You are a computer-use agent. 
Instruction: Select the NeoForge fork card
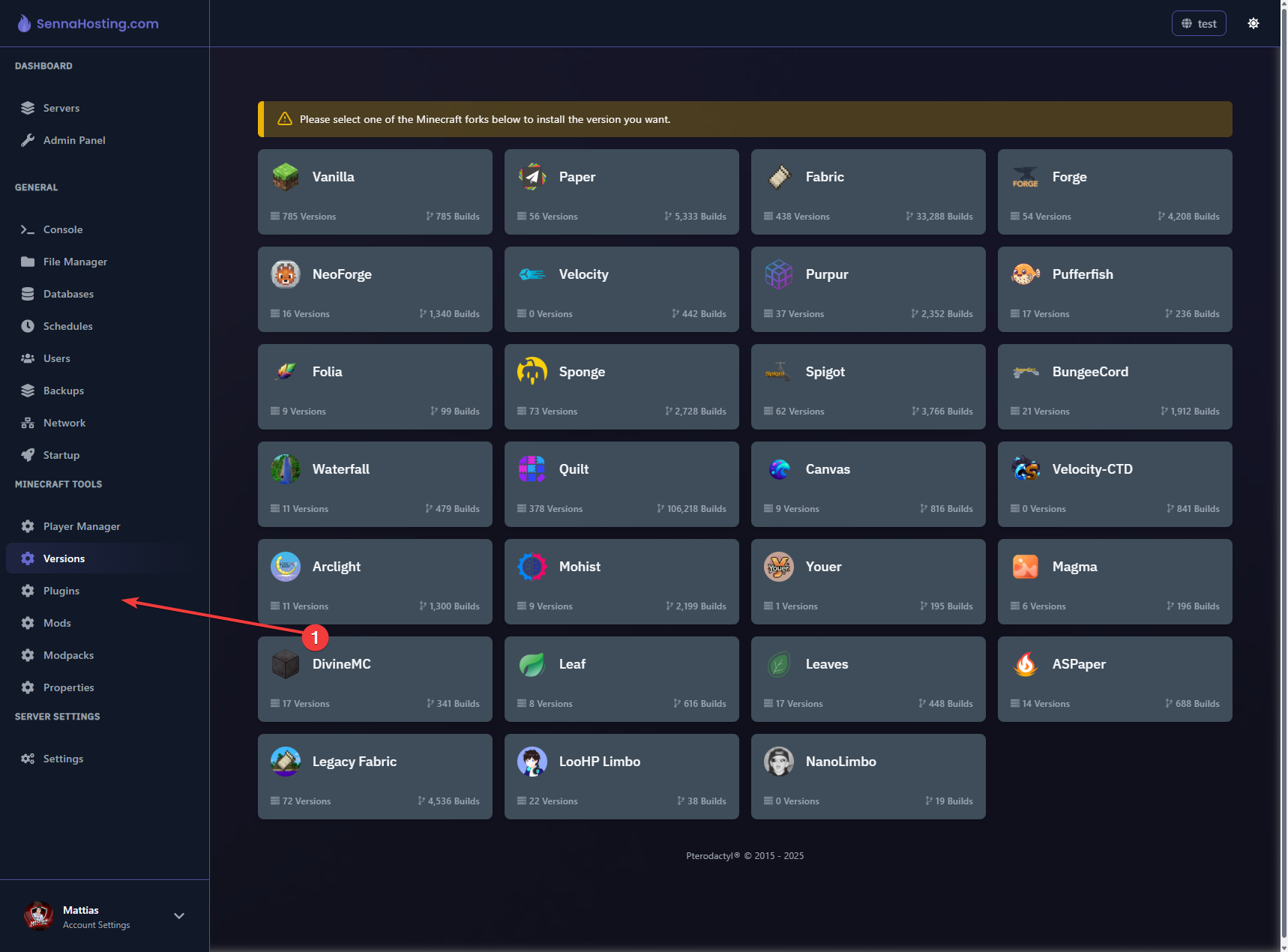375,289
